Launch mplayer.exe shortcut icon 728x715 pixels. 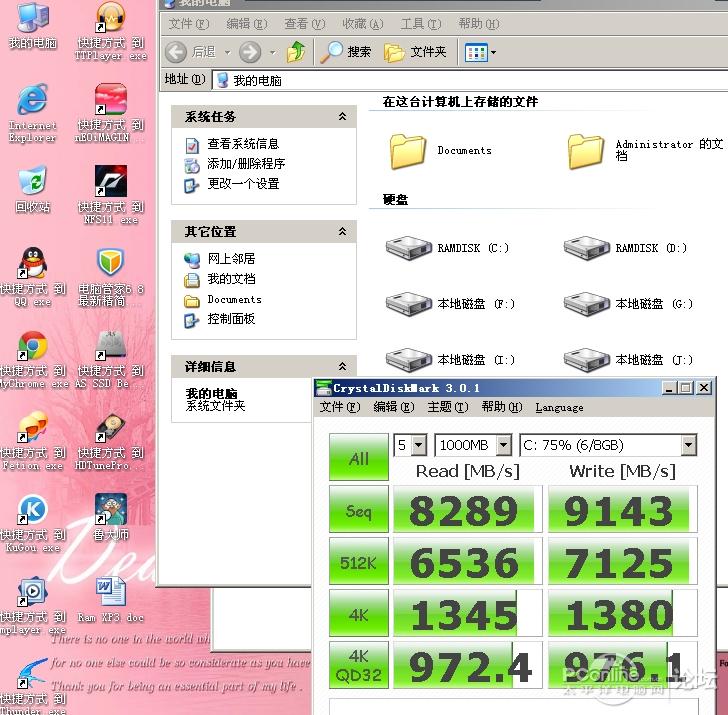click(32, 592)
